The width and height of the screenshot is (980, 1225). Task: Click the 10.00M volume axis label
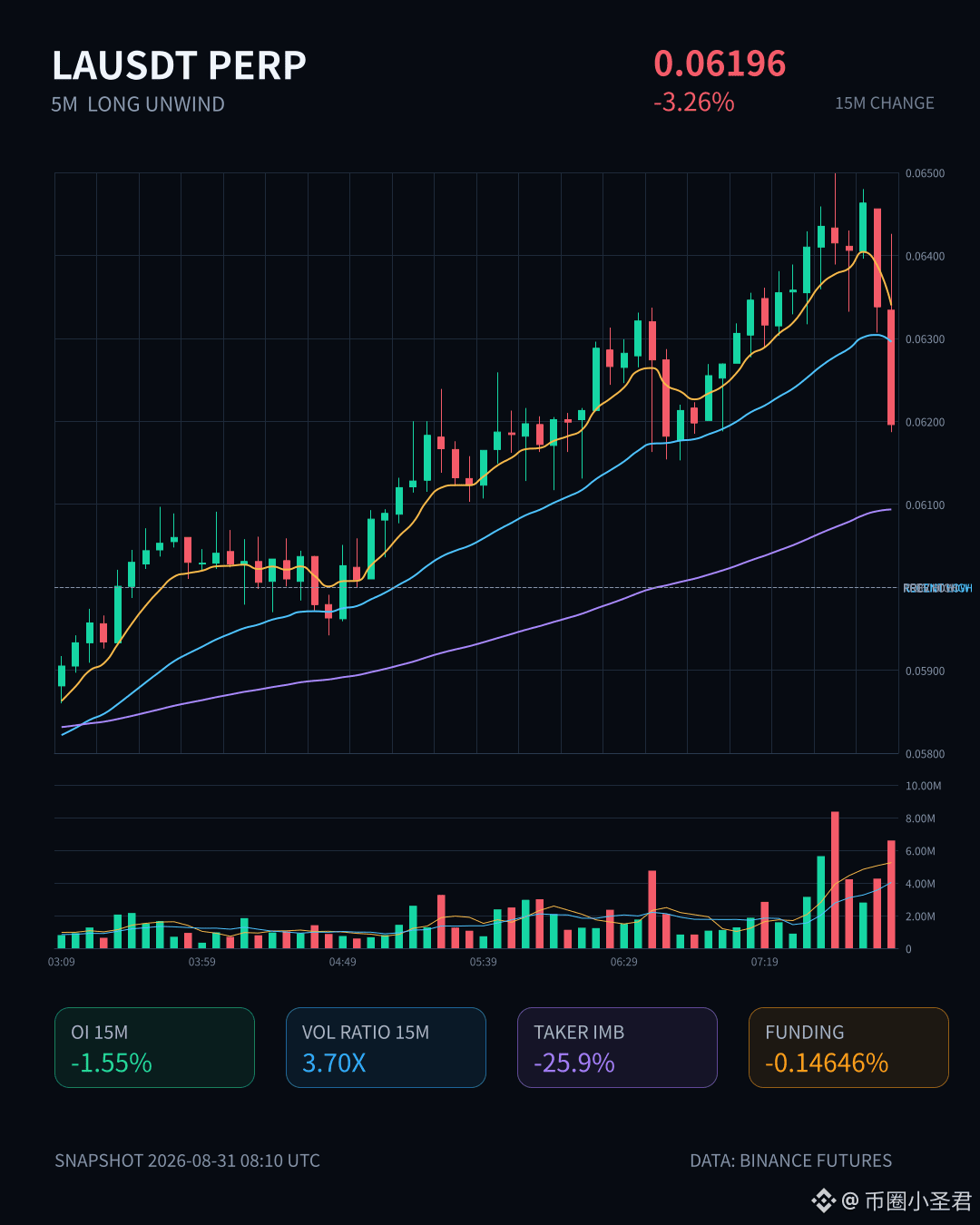point(923,786)
